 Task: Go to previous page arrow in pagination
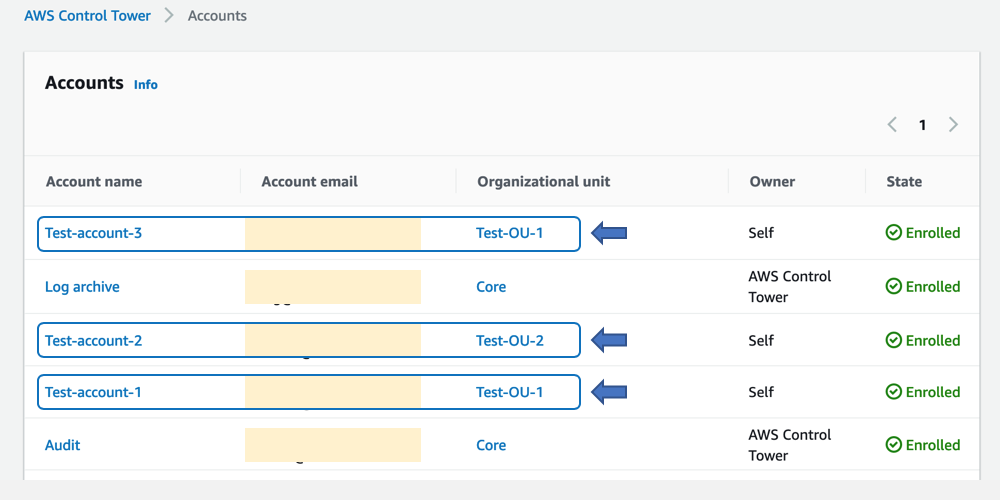[892, 125]
